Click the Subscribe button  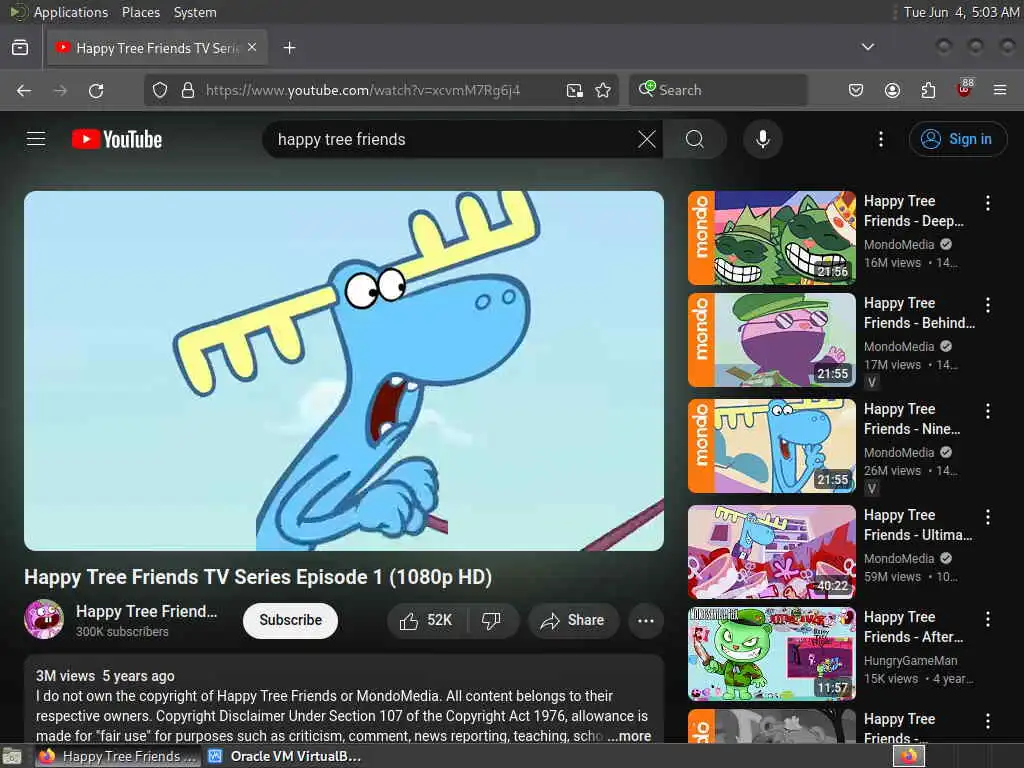tap(291, 620)
